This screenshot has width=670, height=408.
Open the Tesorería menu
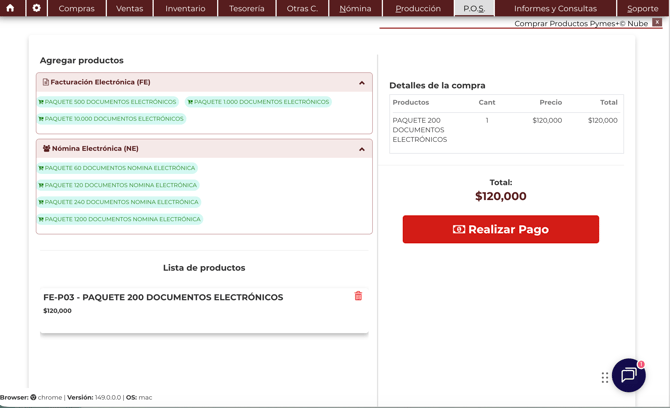point(247,8)
